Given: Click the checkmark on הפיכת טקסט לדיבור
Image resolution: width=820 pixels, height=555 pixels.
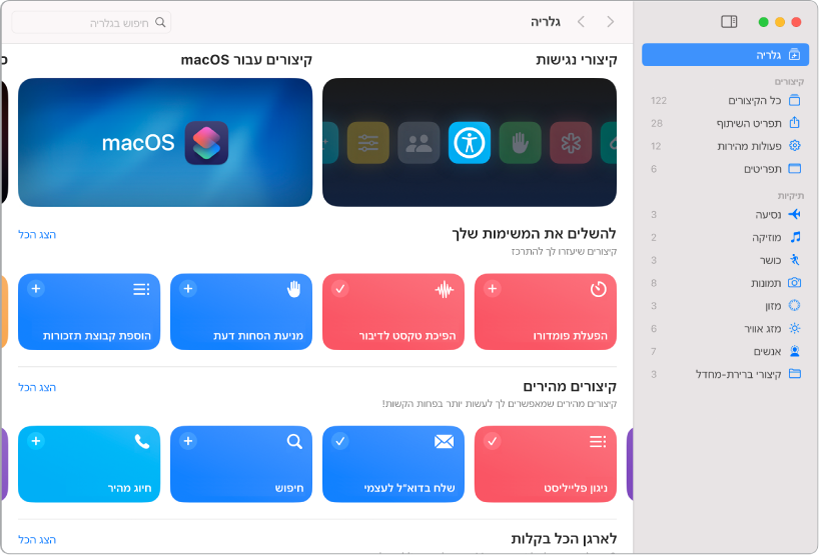Looking at the screenshot, I should [340, 288].
